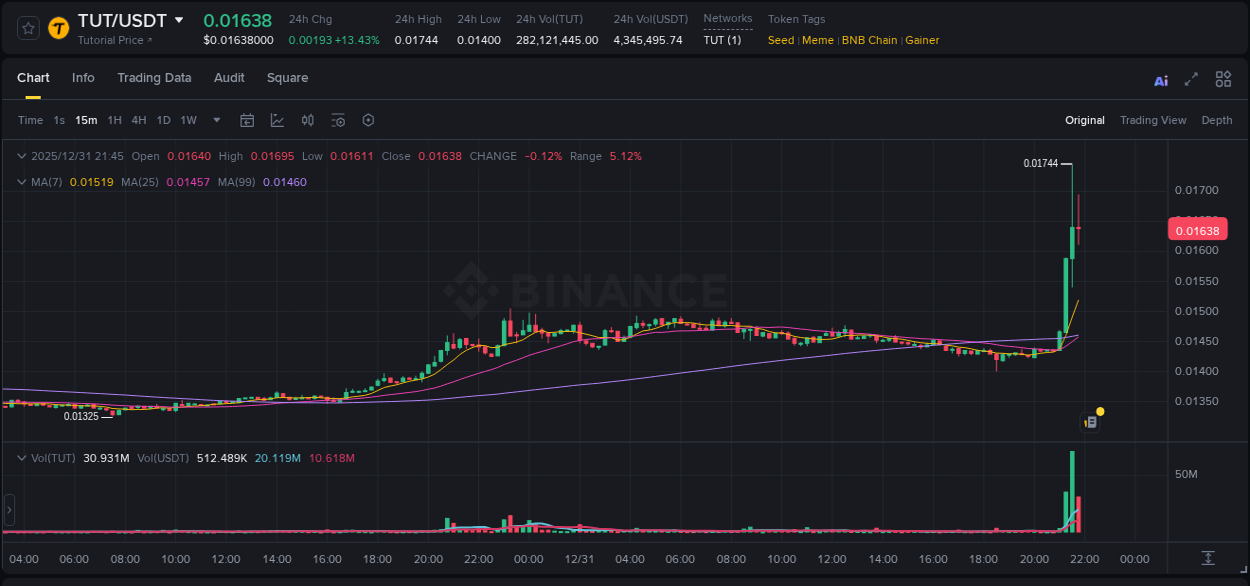The image size is (1250, 586).
Task: Collapse the moving averages row
Action: coord(20,182)
